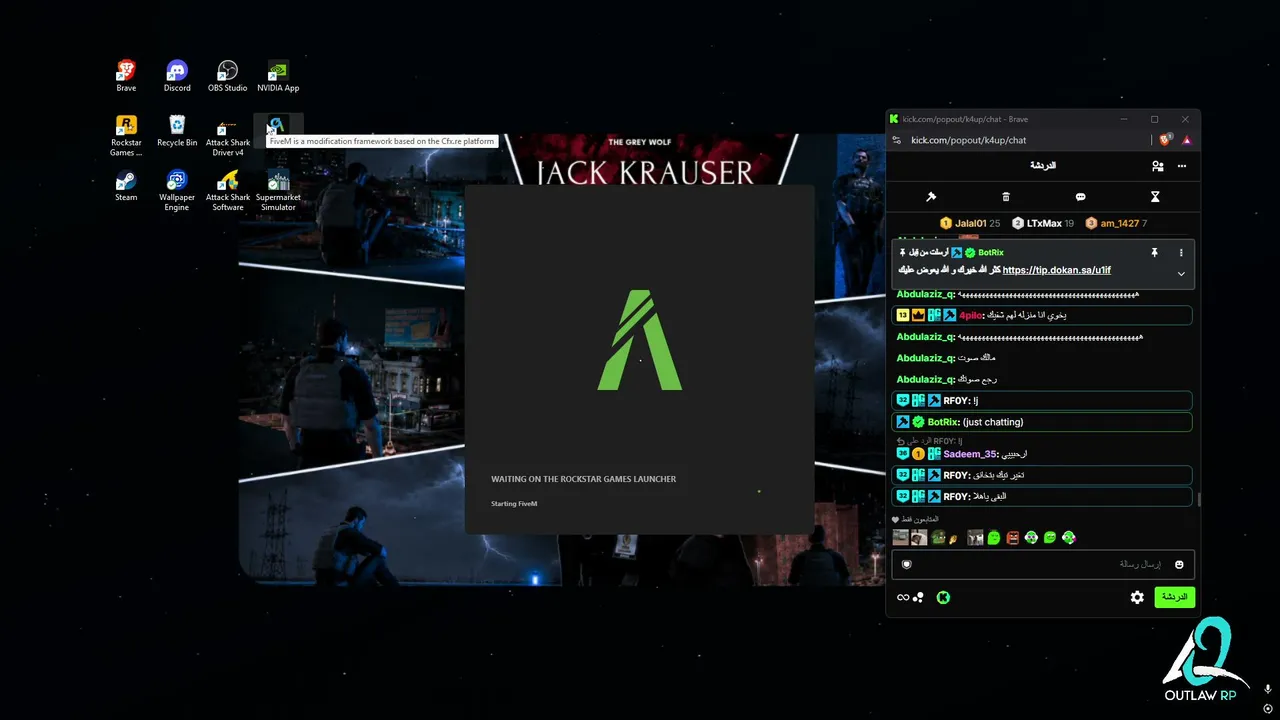Click am_1427 on the gift leaderboard
Screen dimensions: 1280x720
coord(1116,223)
